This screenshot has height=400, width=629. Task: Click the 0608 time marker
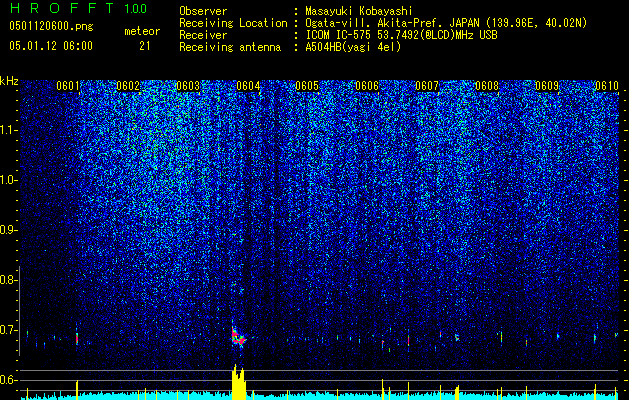pyautogui.click(x=487, y=86)
